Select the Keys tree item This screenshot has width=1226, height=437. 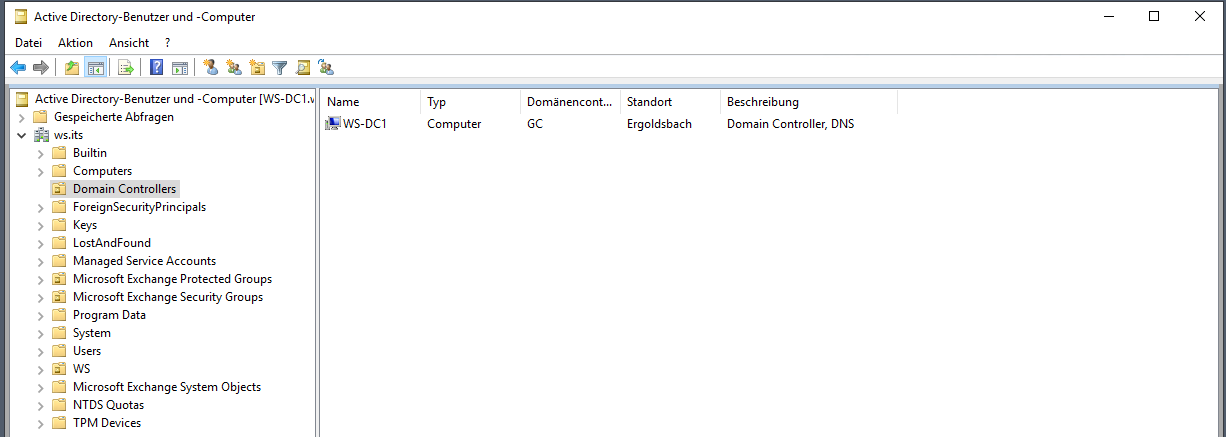coord(85,225)
